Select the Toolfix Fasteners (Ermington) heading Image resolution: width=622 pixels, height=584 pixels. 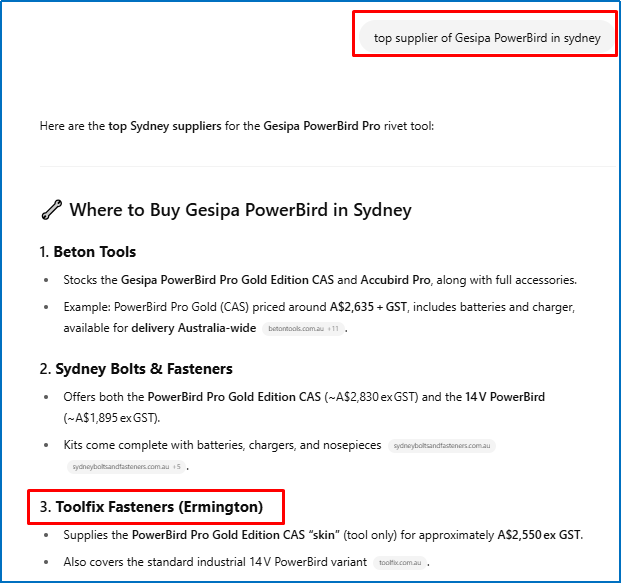(158, 507)
